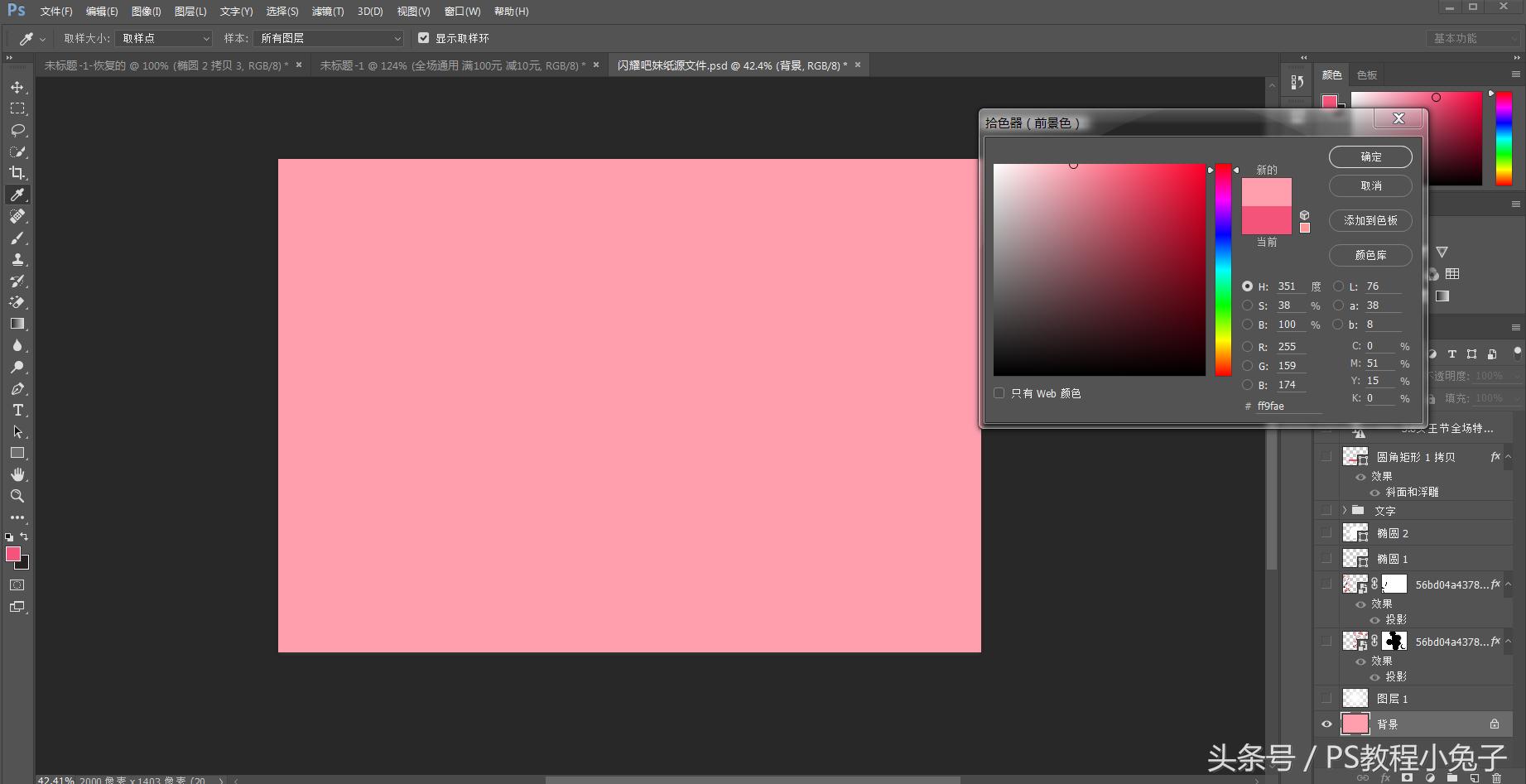Viewport: 1526px width, 784px height.
Task: Select the Crop tool
Action: pos(17,173)
